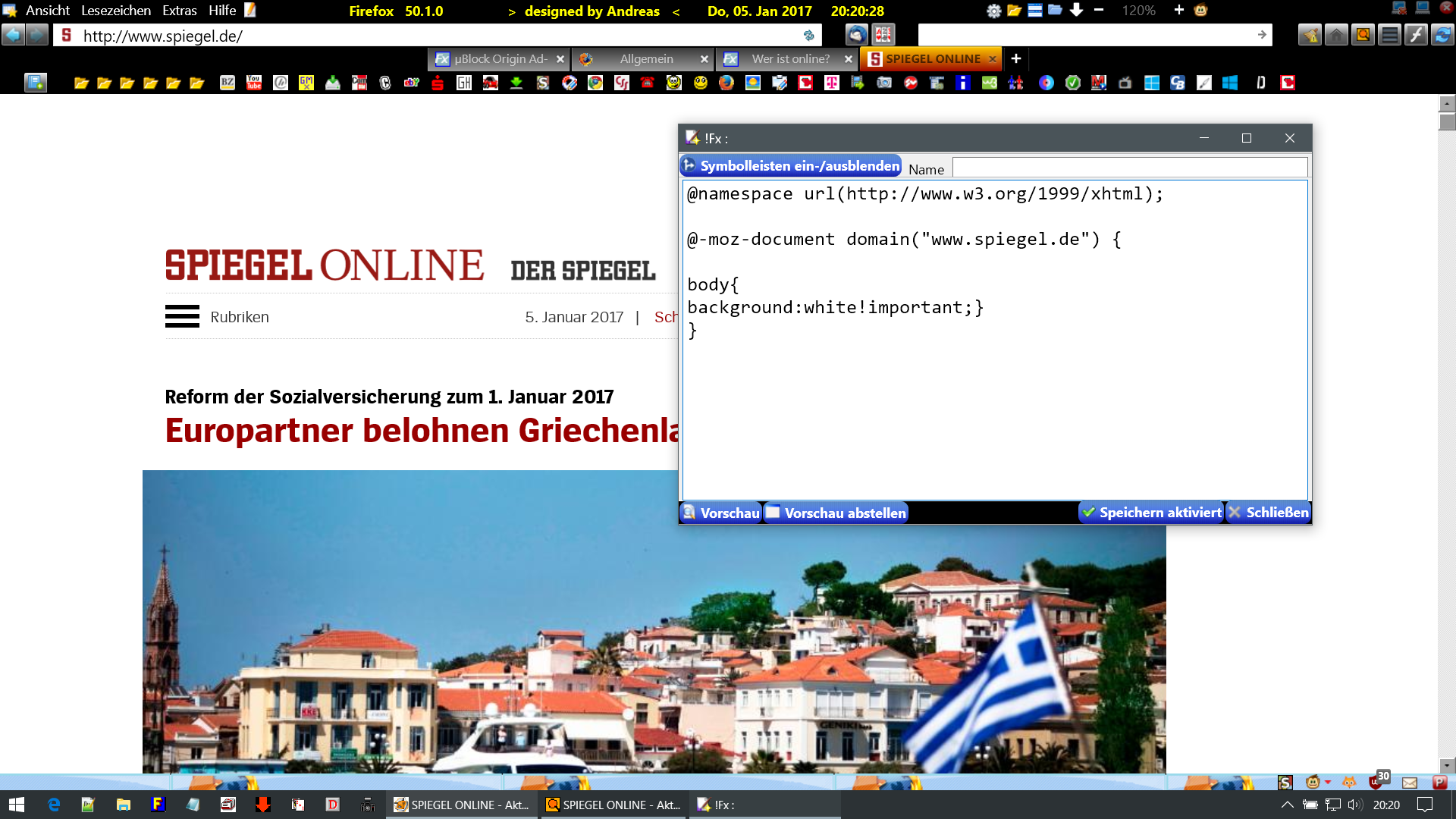The height and width of the screenshot is (819, 1456).
Task: Click the Thunderbird mail toolbar icon
Action: point(856,35)
